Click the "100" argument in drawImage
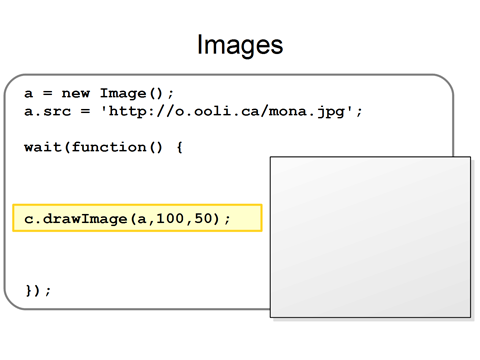480x360 pixels. [x=170, y=219]
